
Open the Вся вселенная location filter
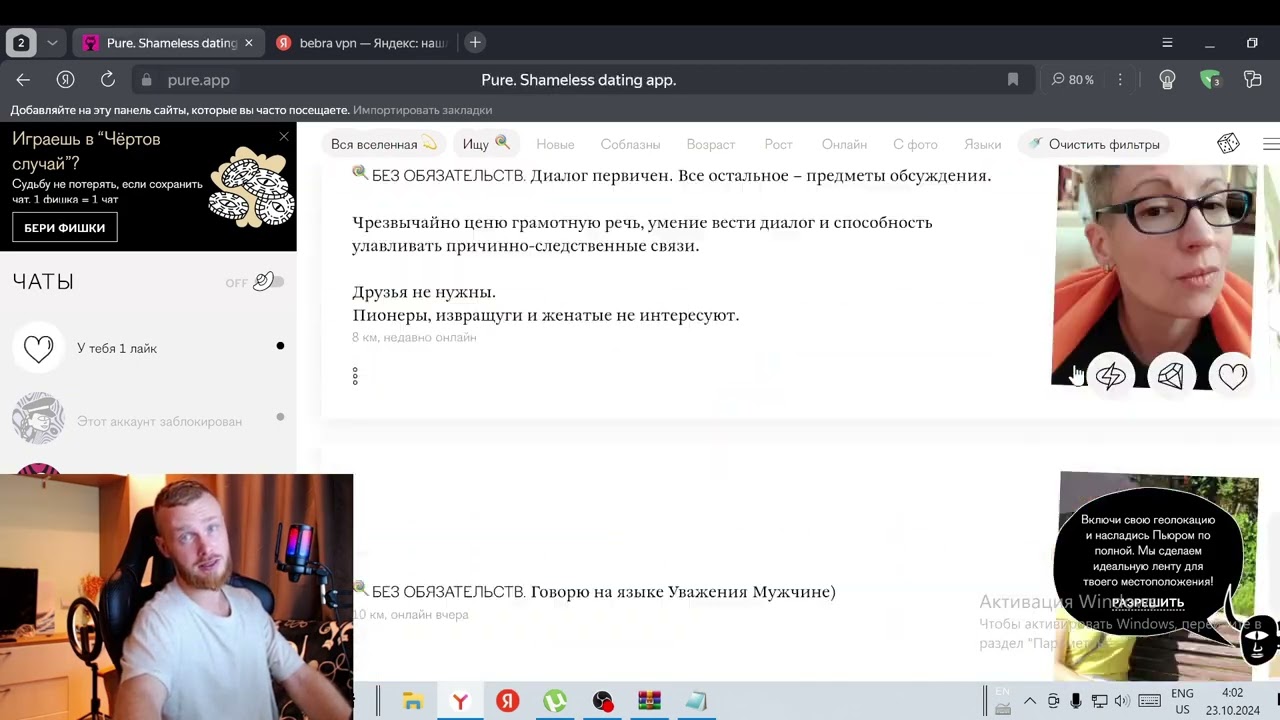point(384,144)
